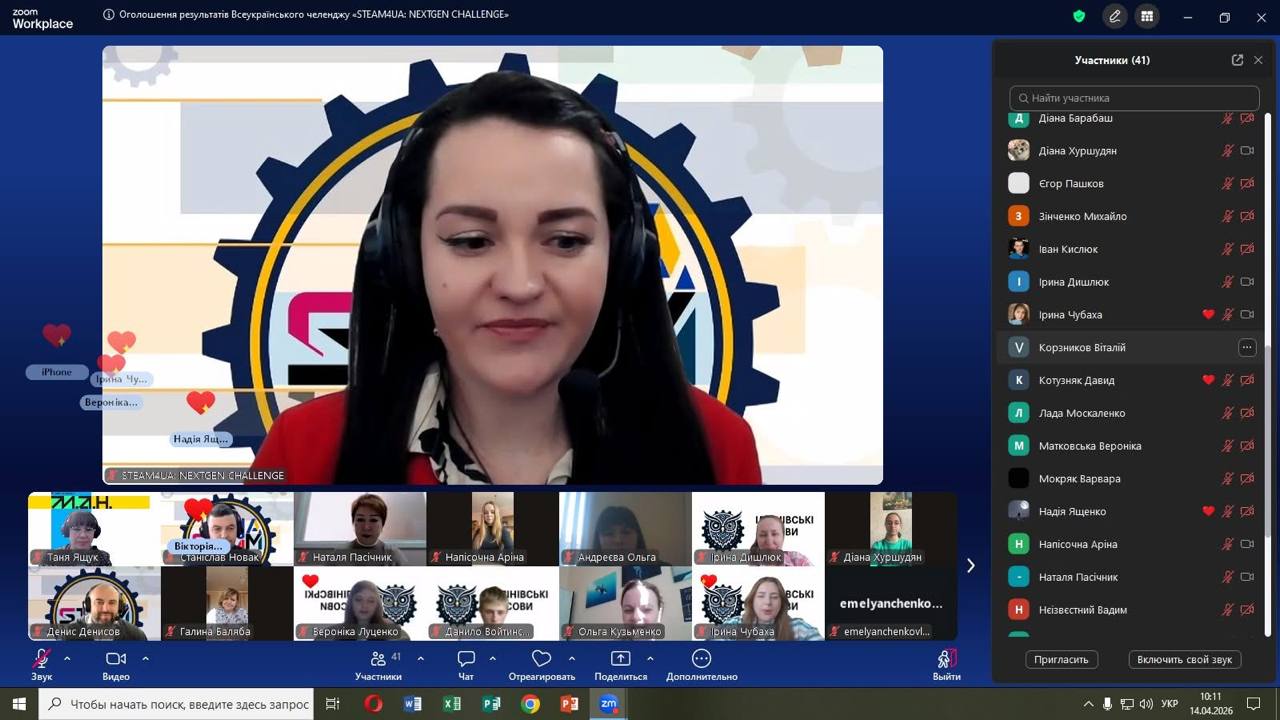This screenshot has width=1280, height=720.
Task: Click the annotate pencil icon in title bar
Action: click(1115, 16)
